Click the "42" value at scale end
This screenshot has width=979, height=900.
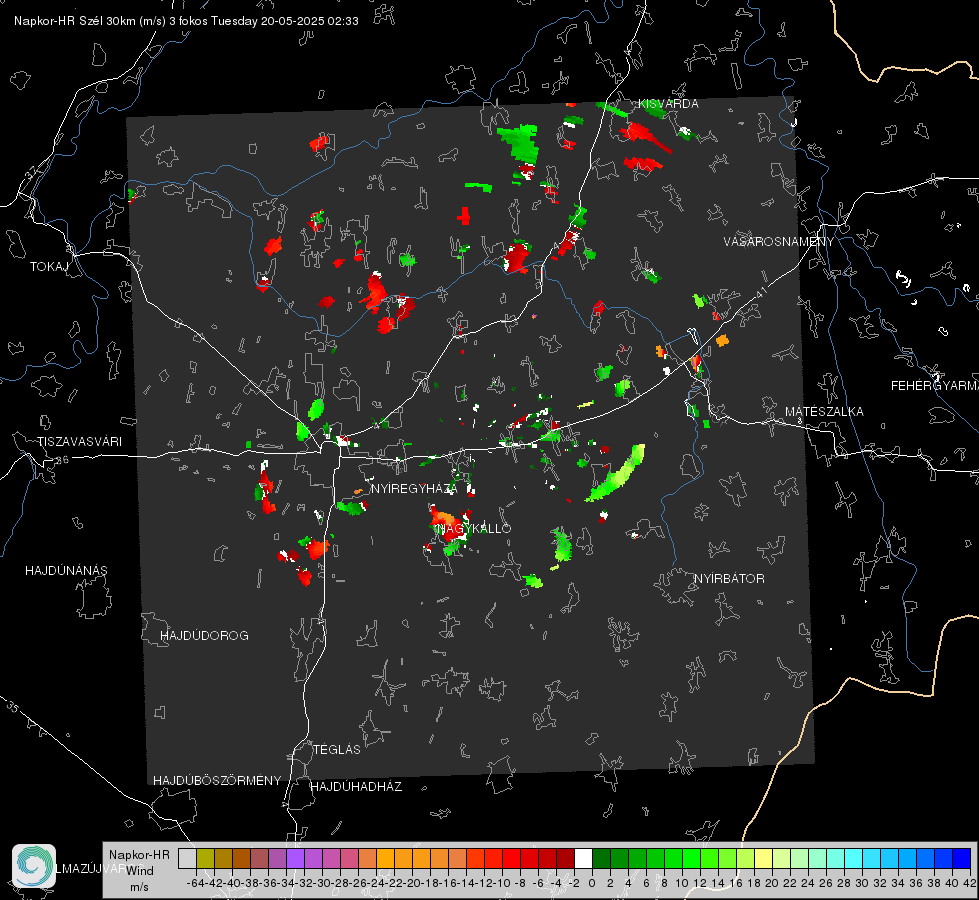pyautogui.click(x=970, y=883)
